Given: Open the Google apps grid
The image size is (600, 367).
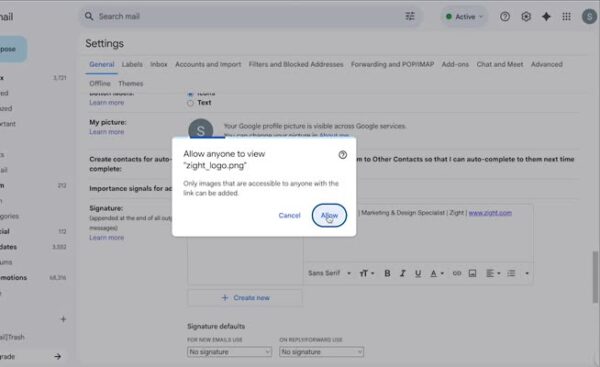Looking at the screenshot, I should [x=566, y=16].
